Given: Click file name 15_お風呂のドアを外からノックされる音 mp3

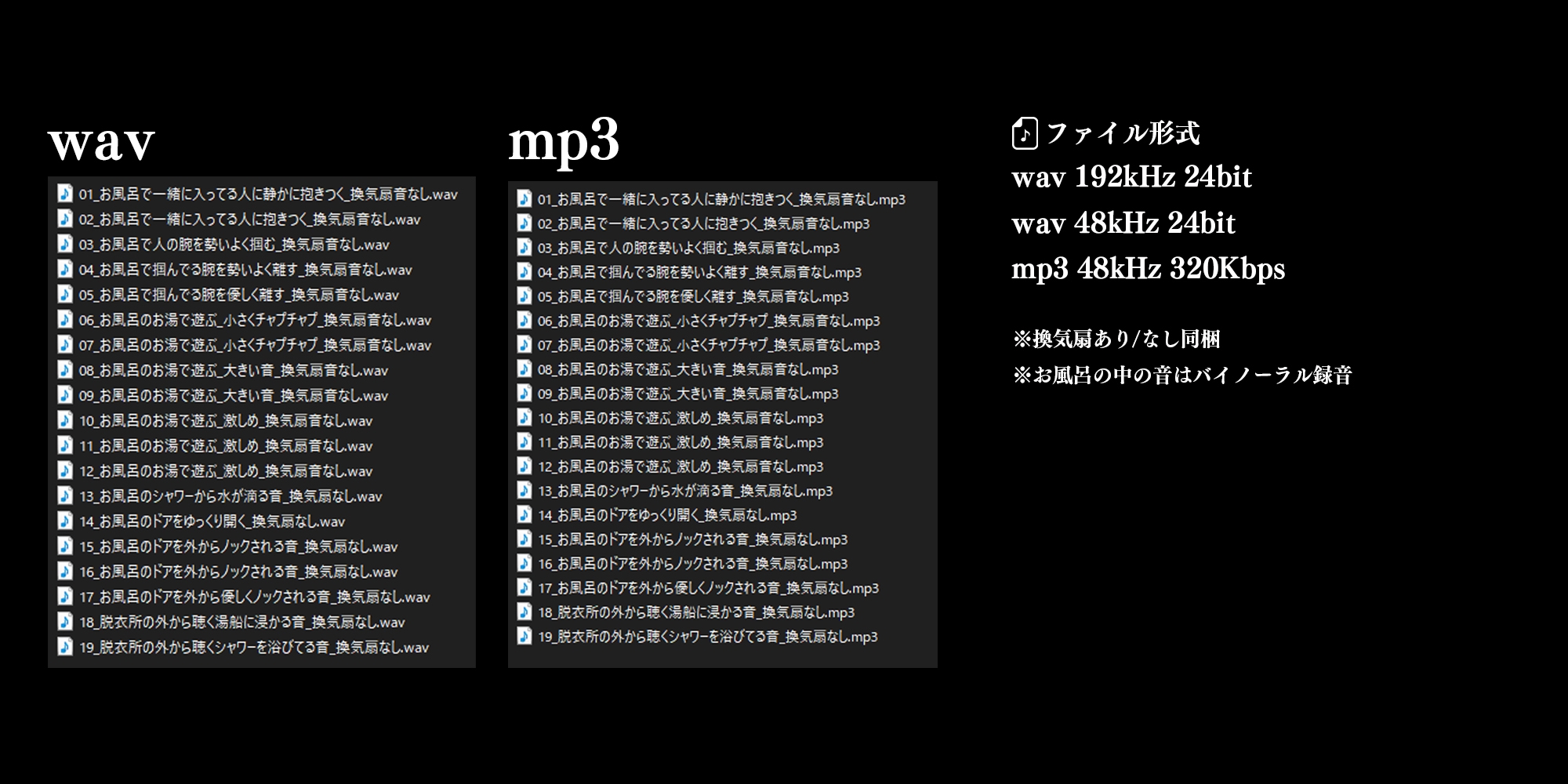Looking at the screenshot, I should 693,539.
